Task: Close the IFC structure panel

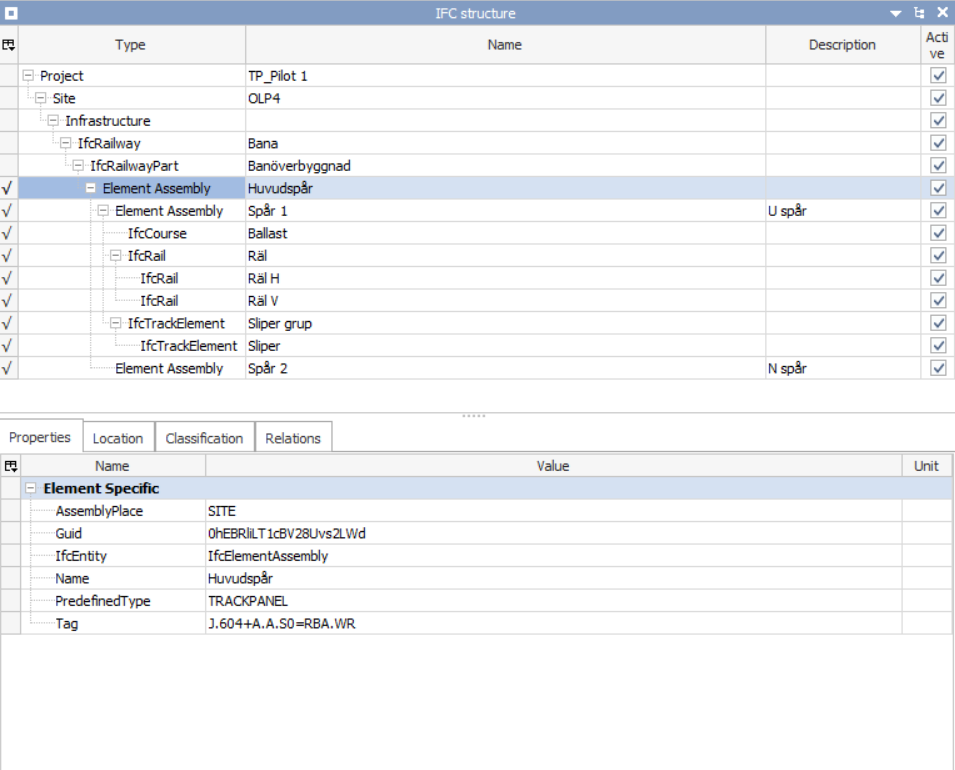Action: (942, 13)
